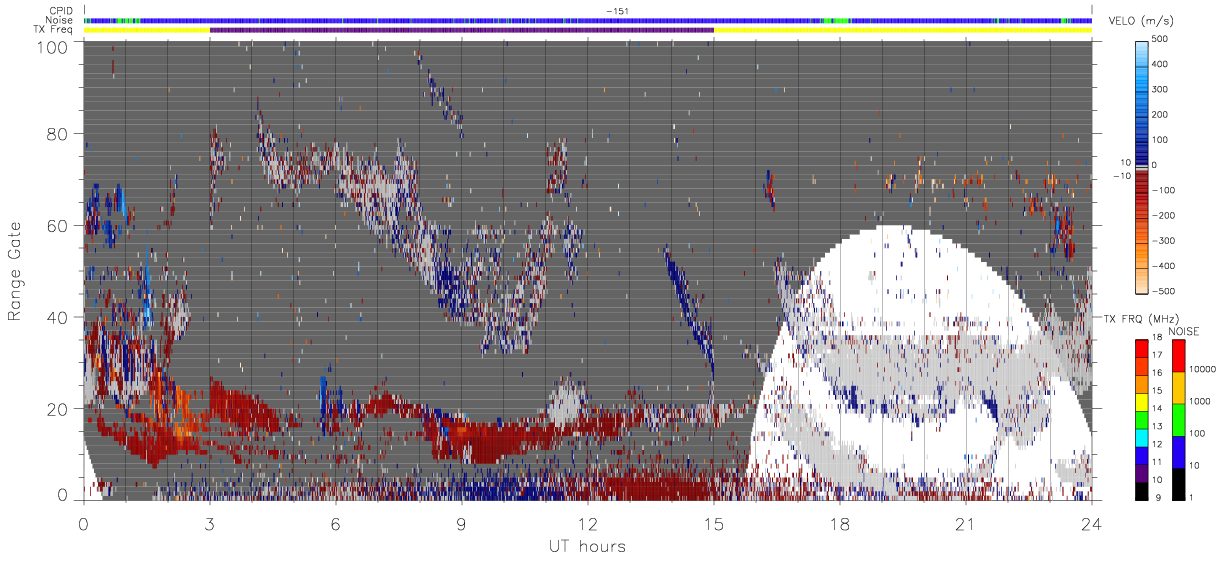Click the '17' label on TX FRQ legend
The height and width of the screenshot is (567, 1228).
pyautogui.click(x=1158, y=355)
